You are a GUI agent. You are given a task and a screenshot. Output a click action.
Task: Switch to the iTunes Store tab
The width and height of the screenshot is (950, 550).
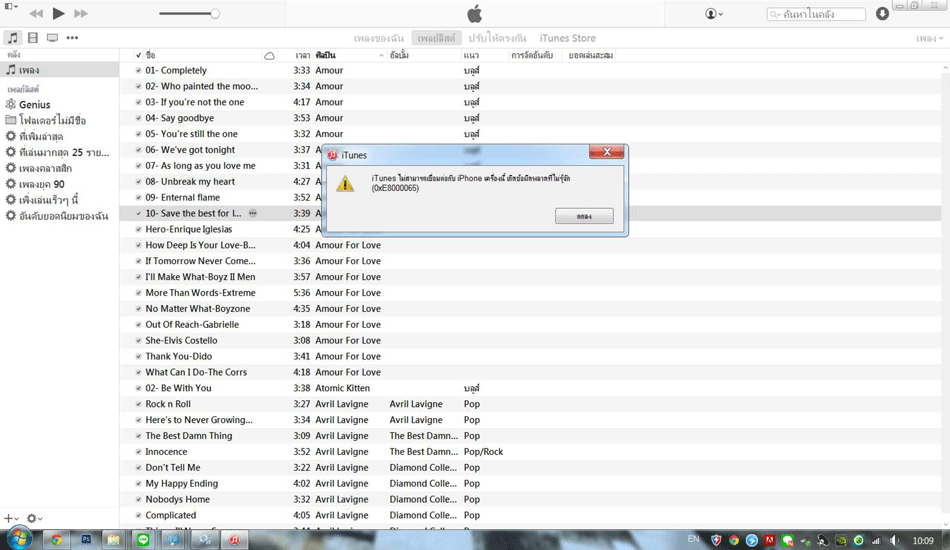pos(567,38)
